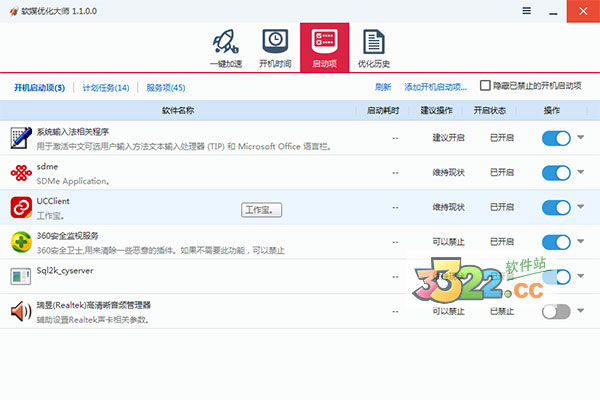Expand options arrow for UCClient
The height and width of the screenshot is (400, 600).
pyautogui.click(x=580, y=206)
